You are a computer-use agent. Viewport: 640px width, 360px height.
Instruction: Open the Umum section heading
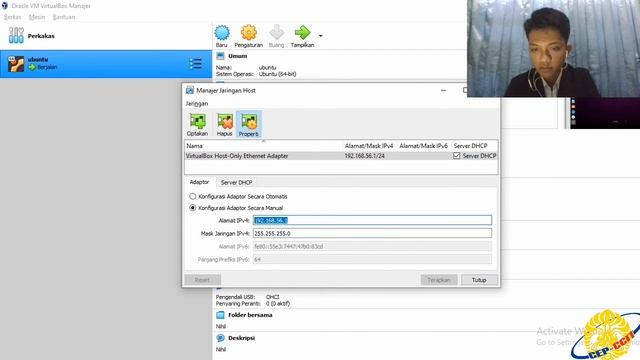click(x=238, y=56)
